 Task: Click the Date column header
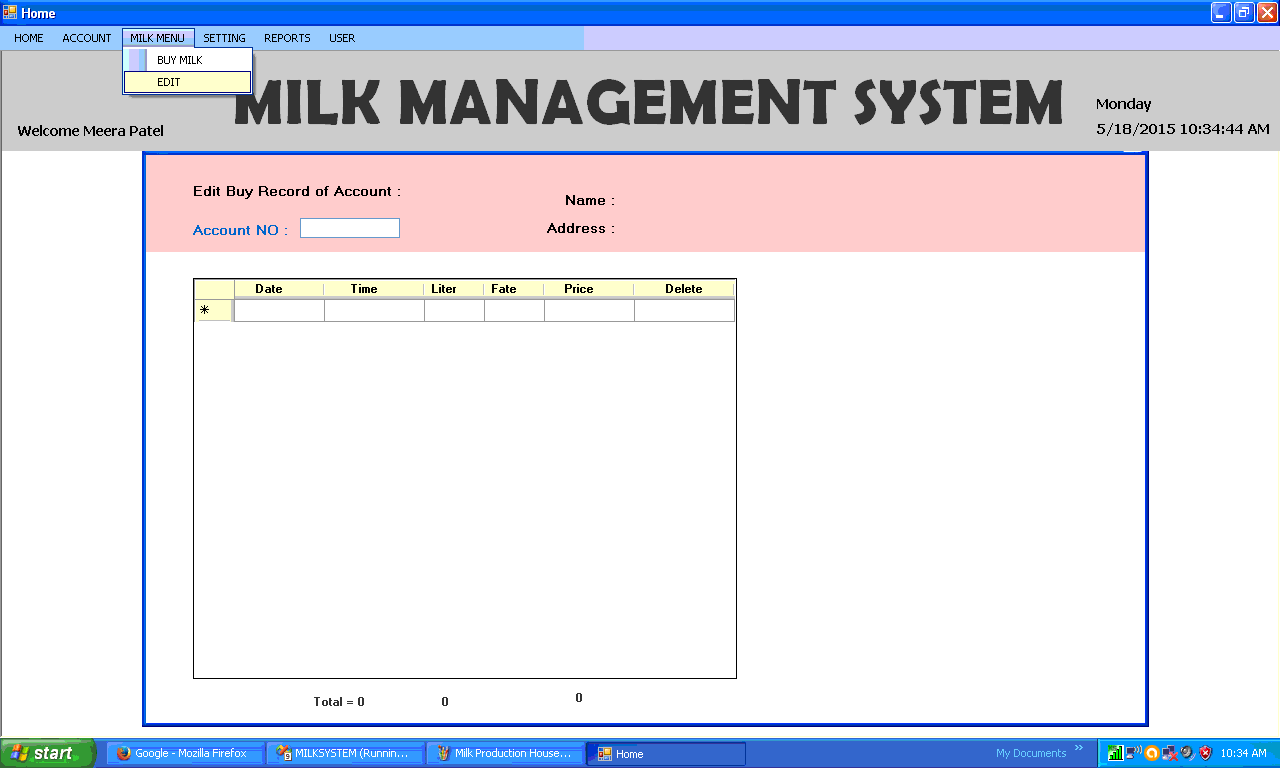click(x=269, y=289)
